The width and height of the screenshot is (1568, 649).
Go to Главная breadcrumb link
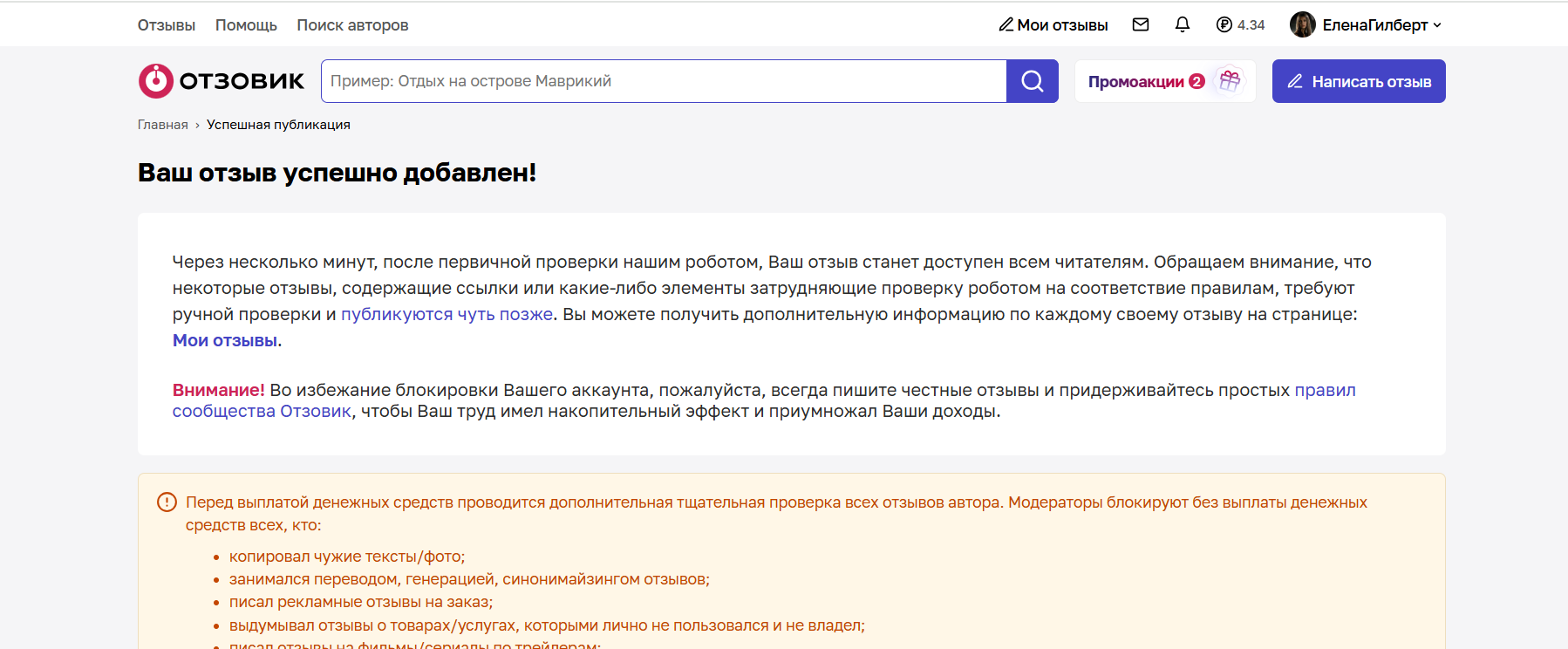tap(163, 125)
